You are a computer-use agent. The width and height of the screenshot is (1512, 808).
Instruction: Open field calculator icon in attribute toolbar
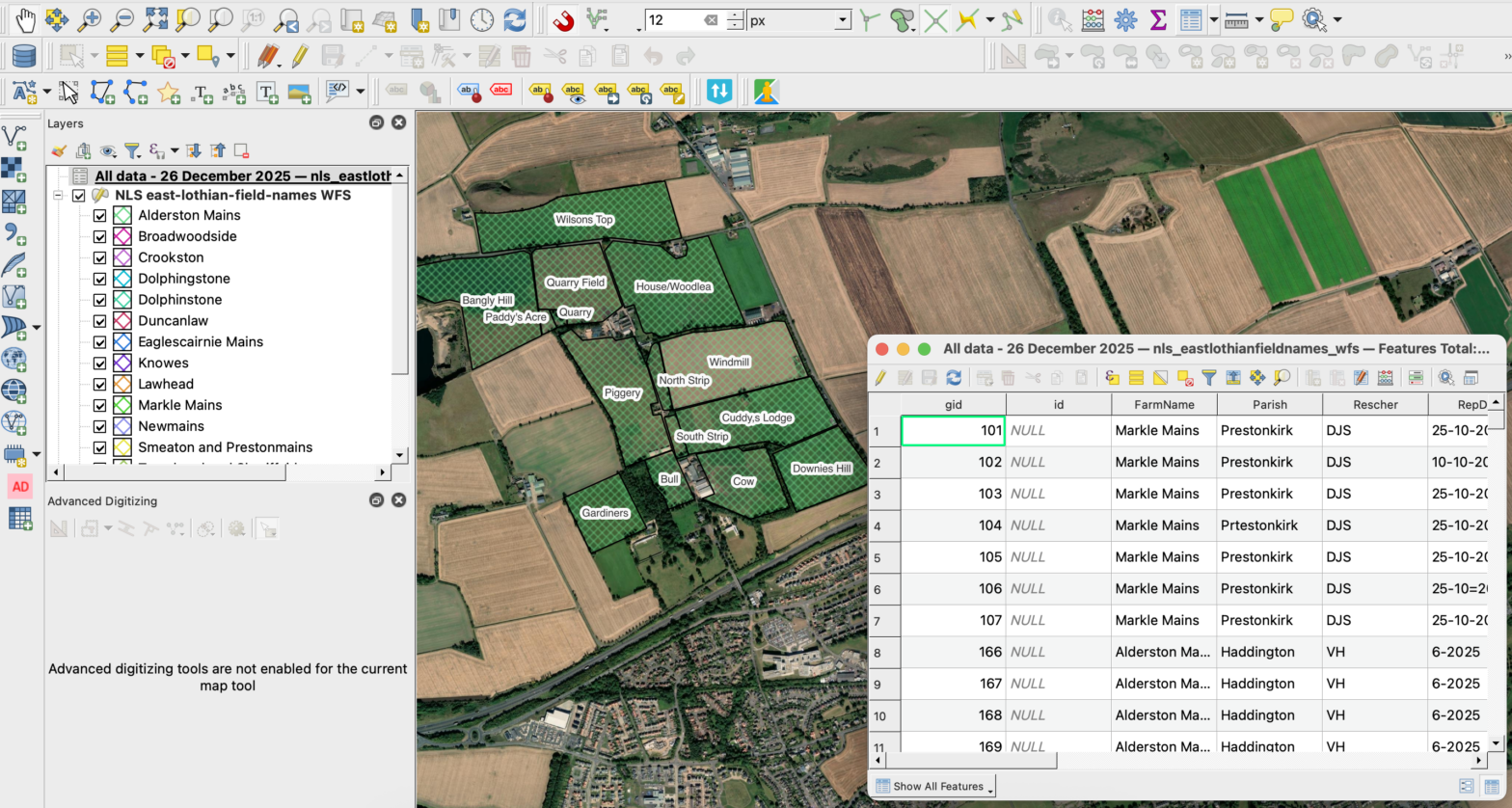pyautogui.click(x=1386, y=378)
